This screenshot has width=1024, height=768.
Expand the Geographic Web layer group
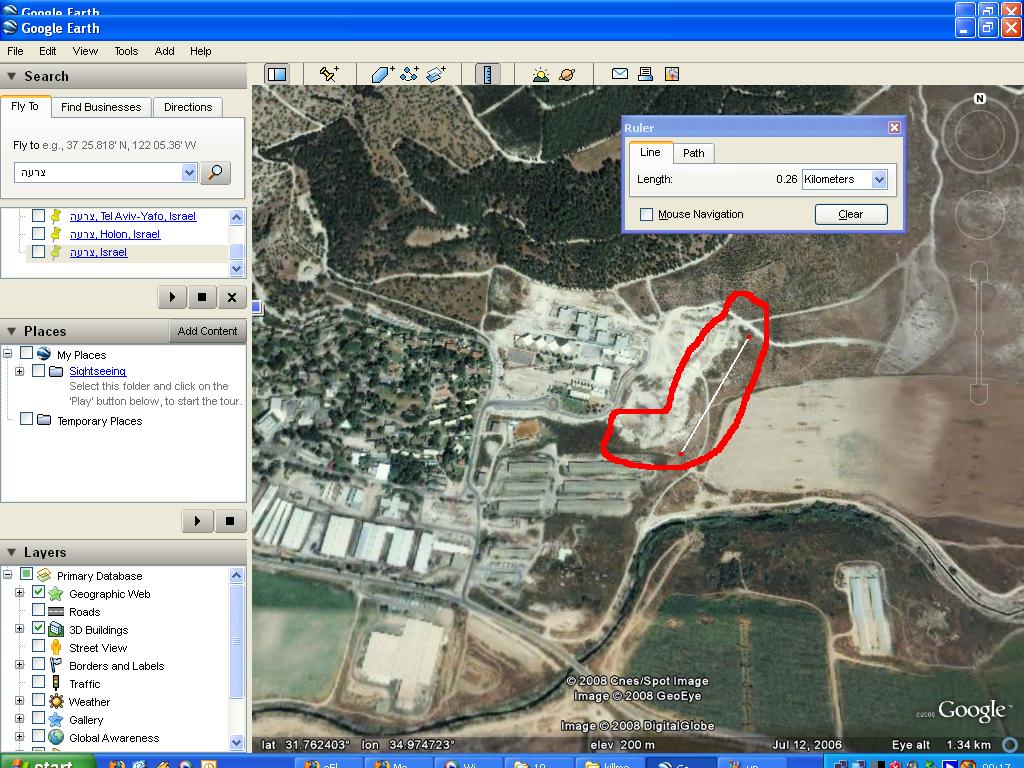(20, 593)
